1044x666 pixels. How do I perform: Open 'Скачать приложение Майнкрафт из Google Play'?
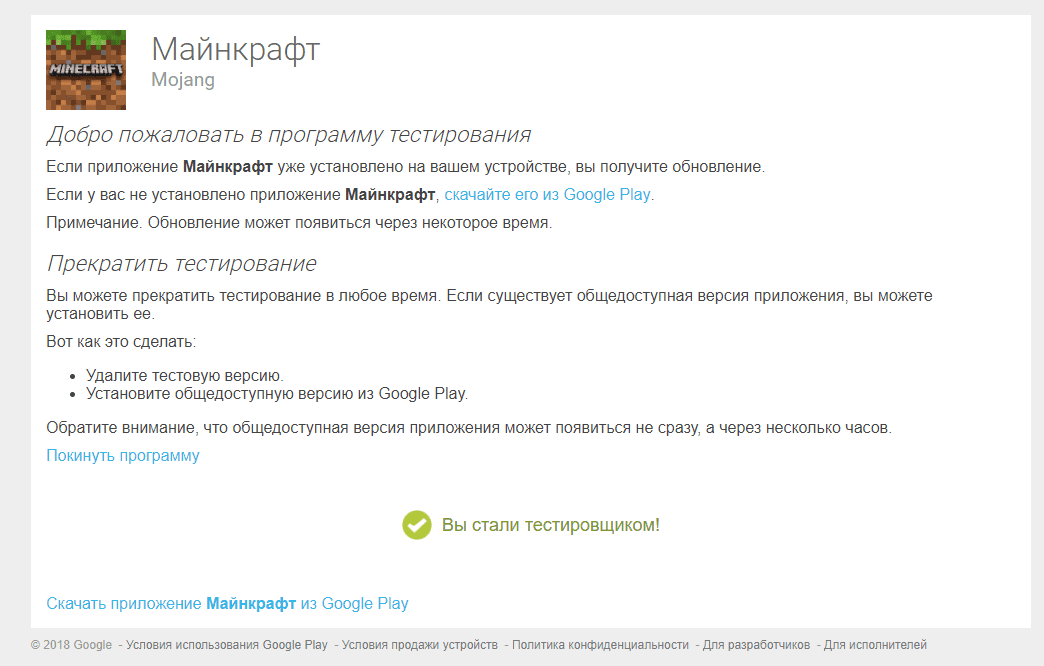pos(227,604)
